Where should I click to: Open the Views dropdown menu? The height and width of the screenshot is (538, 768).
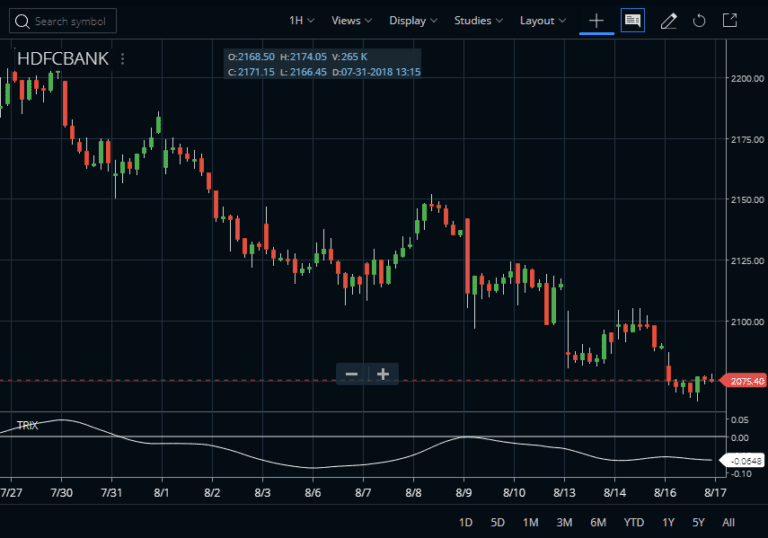coord(351,21)
